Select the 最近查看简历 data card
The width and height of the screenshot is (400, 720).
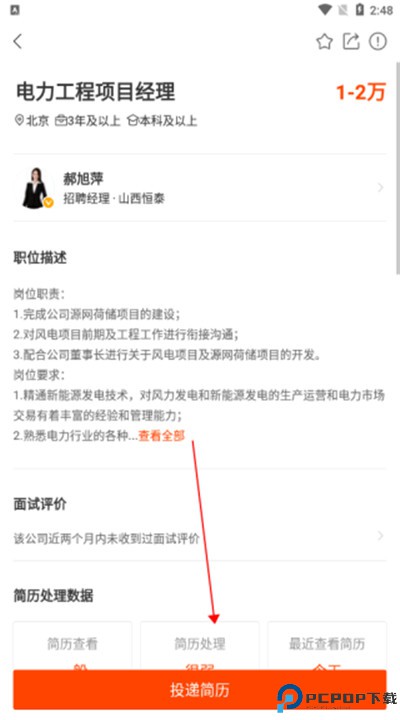coord(327,646)
